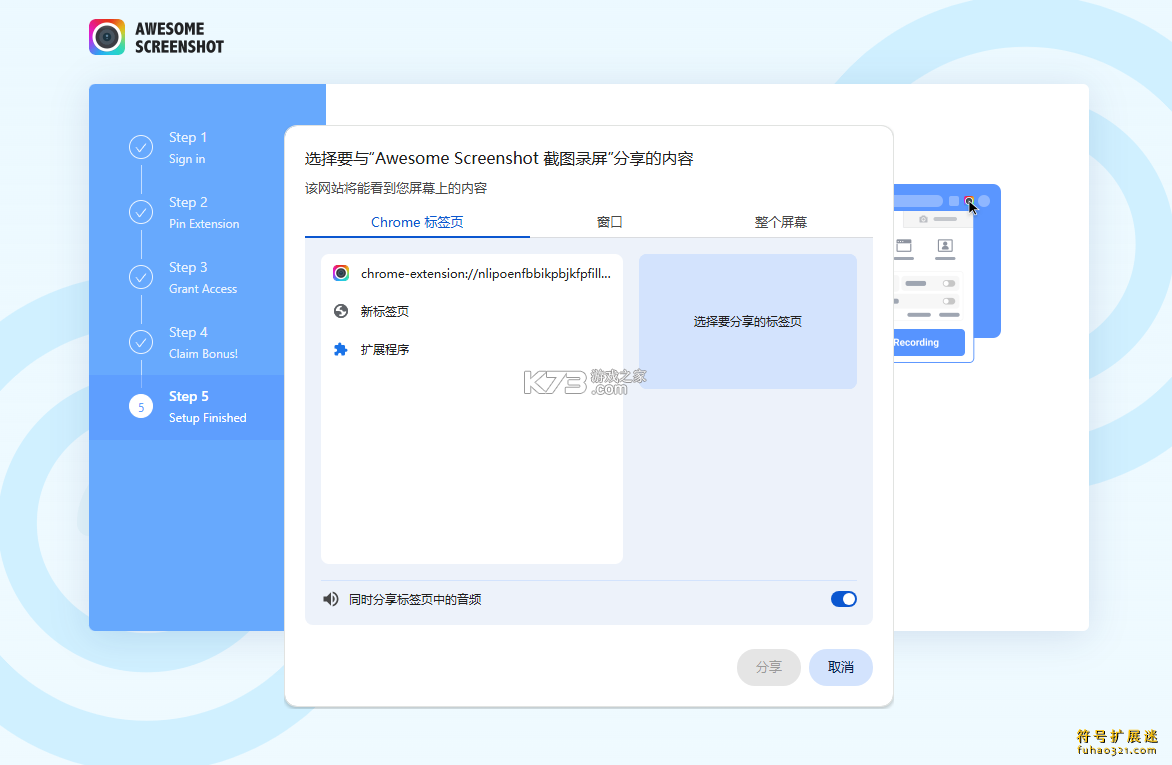Image resolution: width=1172 pixels, height=765 pixels.
Task: Select the 新标签页 list entry
Action: click(x=472, y=311)
